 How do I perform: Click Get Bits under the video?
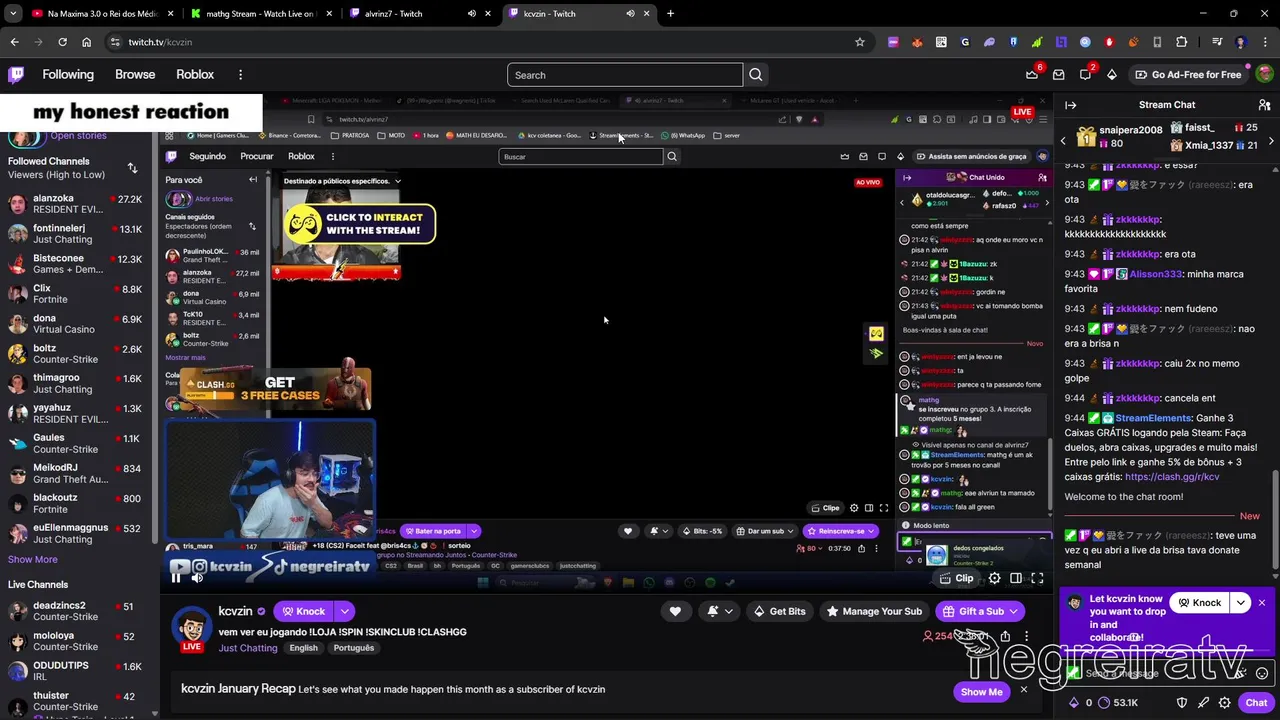779,611
